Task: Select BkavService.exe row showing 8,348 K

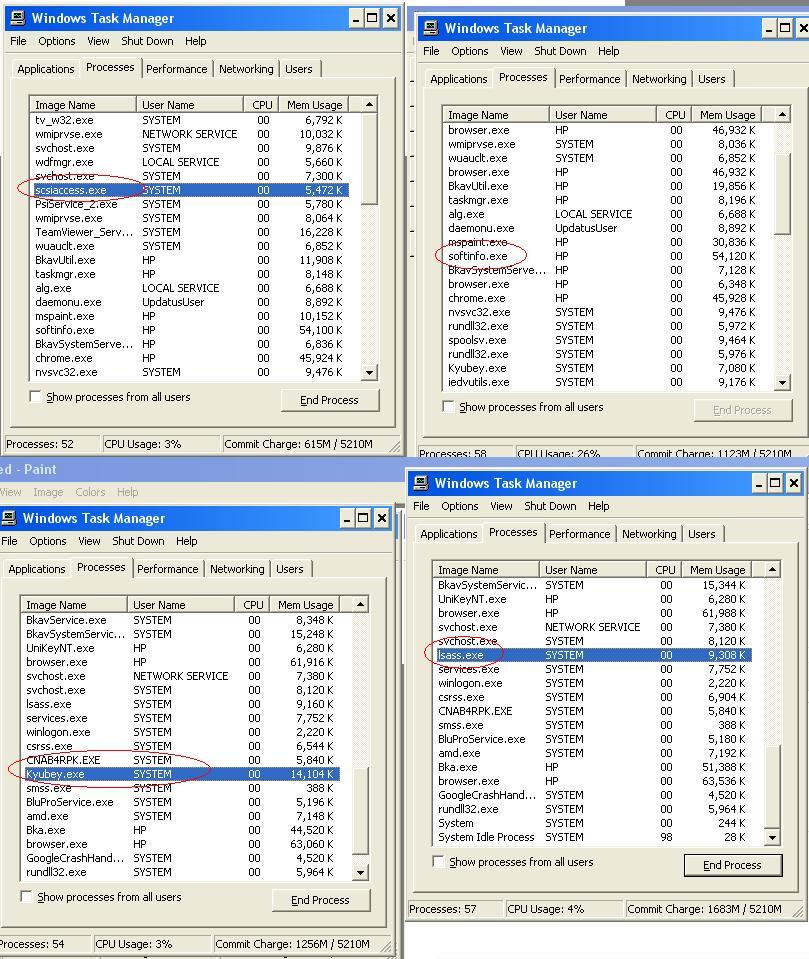Action: 180,620
